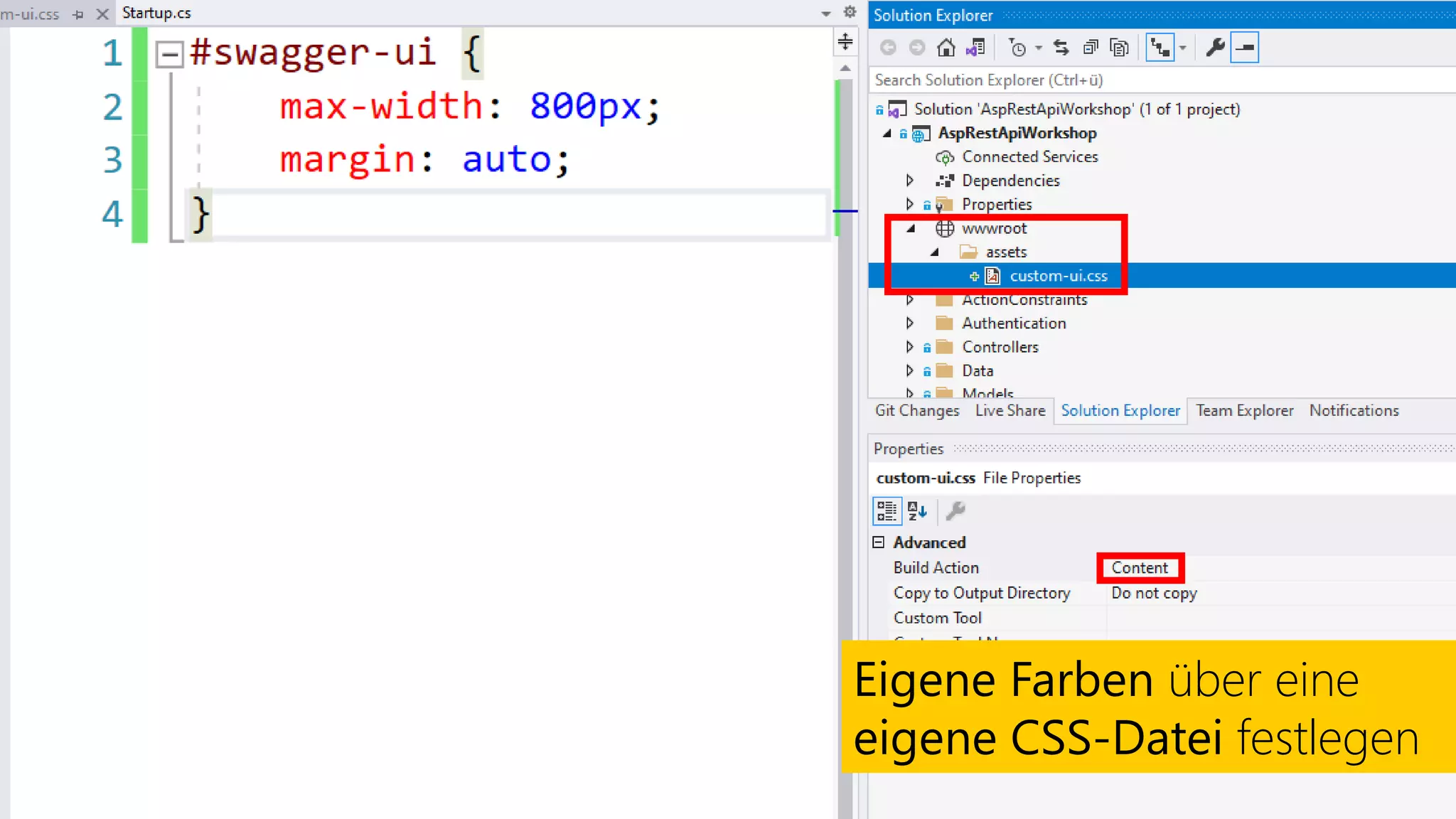Collapse the assets folder
Screen dimensions: 1456x819
pos(934,252)
